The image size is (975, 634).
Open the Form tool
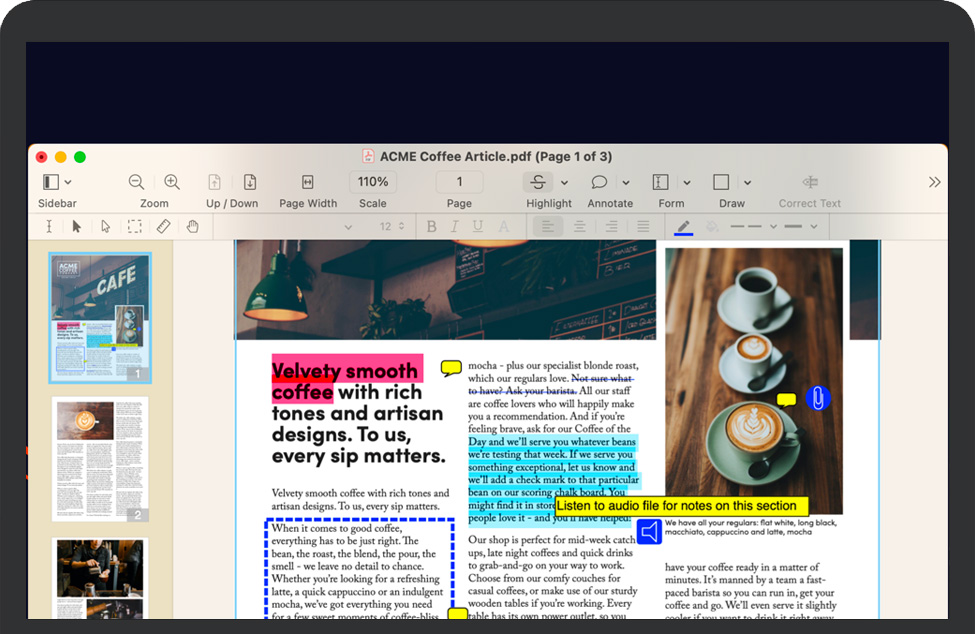coord(660,182)
